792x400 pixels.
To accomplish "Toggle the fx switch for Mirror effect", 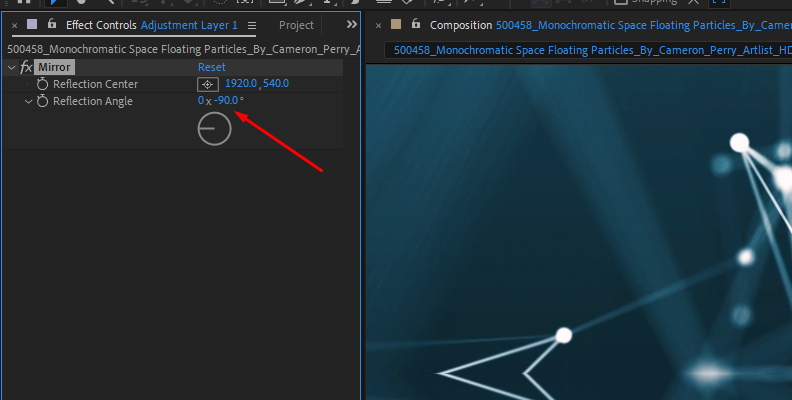I will coord(26,67).
